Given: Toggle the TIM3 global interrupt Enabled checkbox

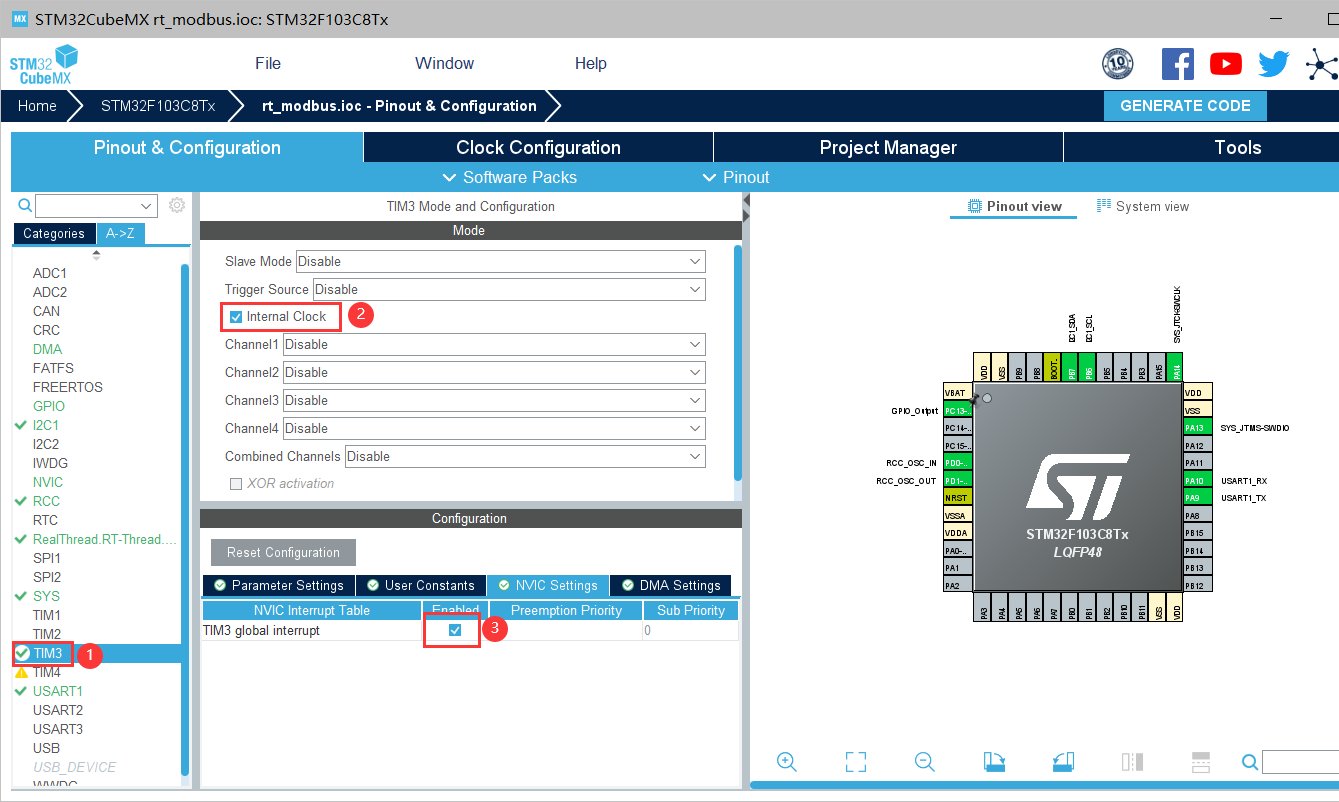Looking at the screenshot, I should click(x=455, y=631).
